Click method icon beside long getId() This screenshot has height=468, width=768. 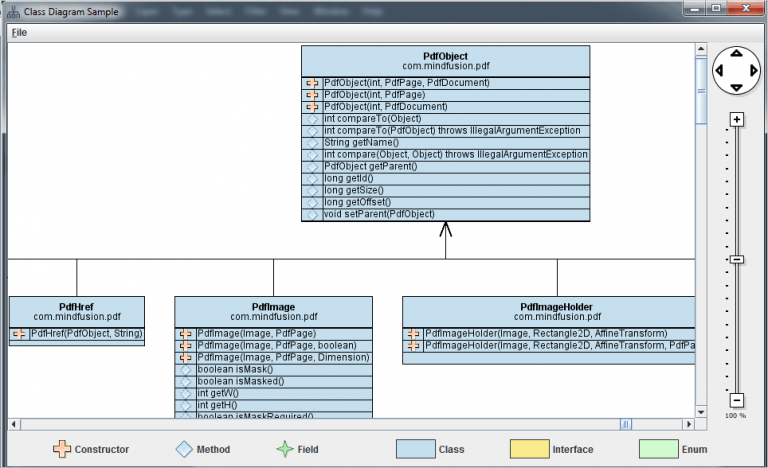pyautogui.click(x=312, y=179)
